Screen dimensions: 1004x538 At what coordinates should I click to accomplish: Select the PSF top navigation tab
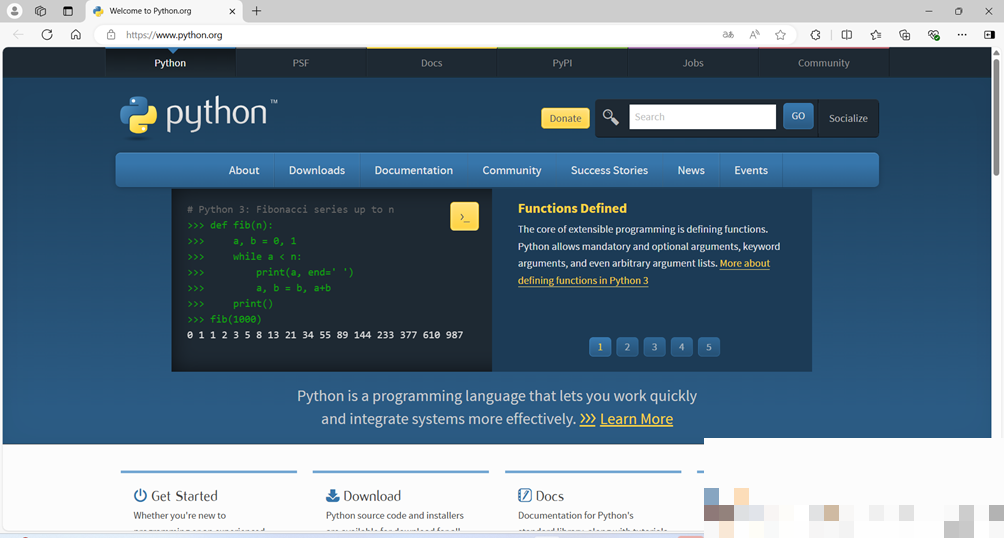301,63
